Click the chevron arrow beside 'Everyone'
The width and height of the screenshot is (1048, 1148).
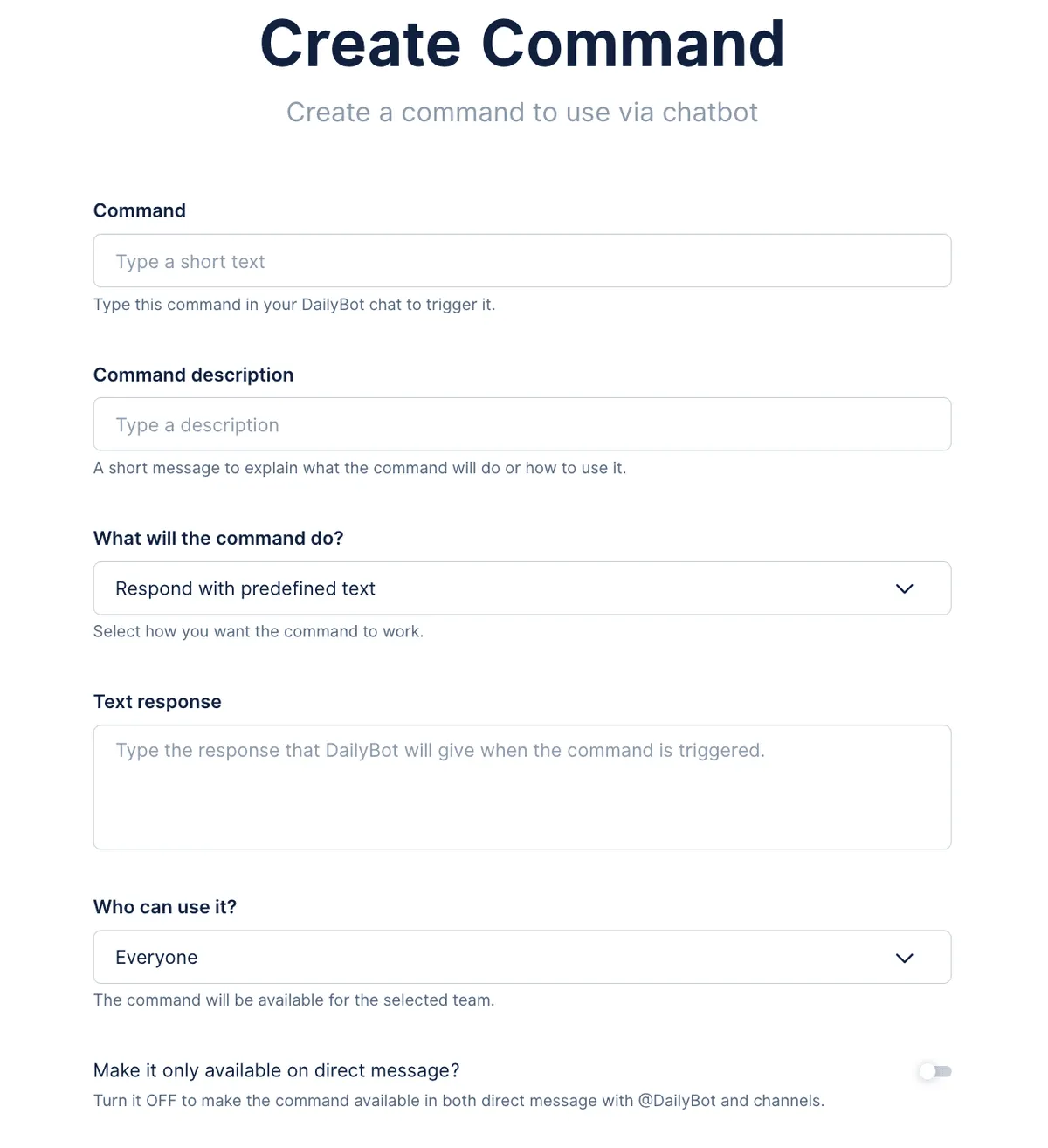[904, 958]
